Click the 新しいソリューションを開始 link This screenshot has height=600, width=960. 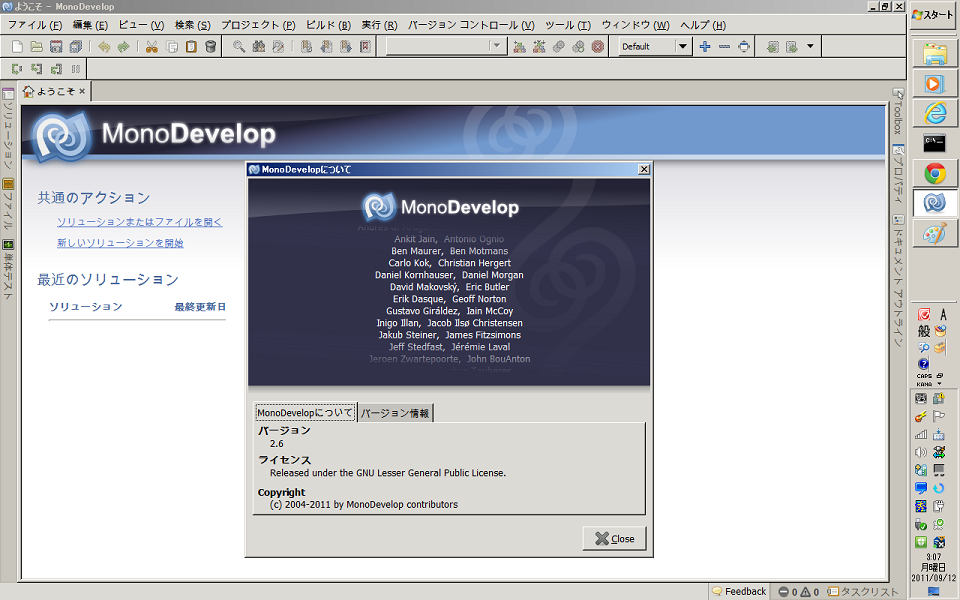click(120, 243)
